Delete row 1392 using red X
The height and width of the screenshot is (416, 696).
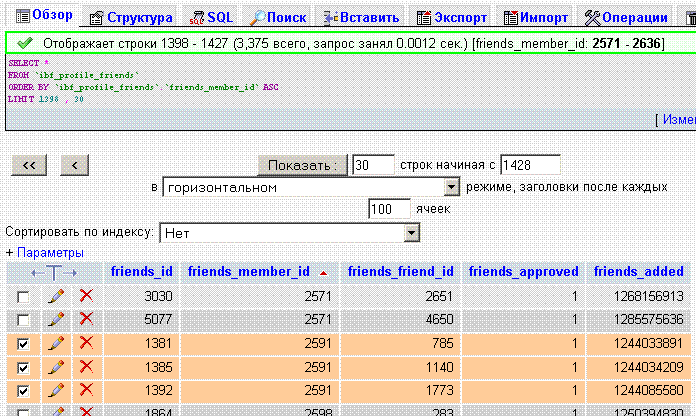86,390
